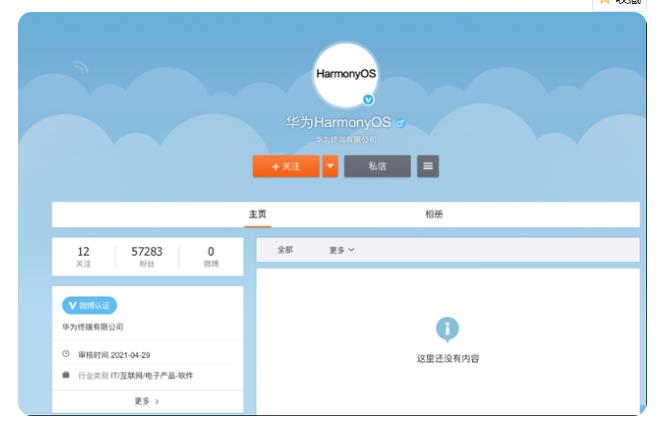This screenshot has width=659, height=431.
Task: Expand the 更多 dropdown in the feed filter bar
Action: coord(342,250)
